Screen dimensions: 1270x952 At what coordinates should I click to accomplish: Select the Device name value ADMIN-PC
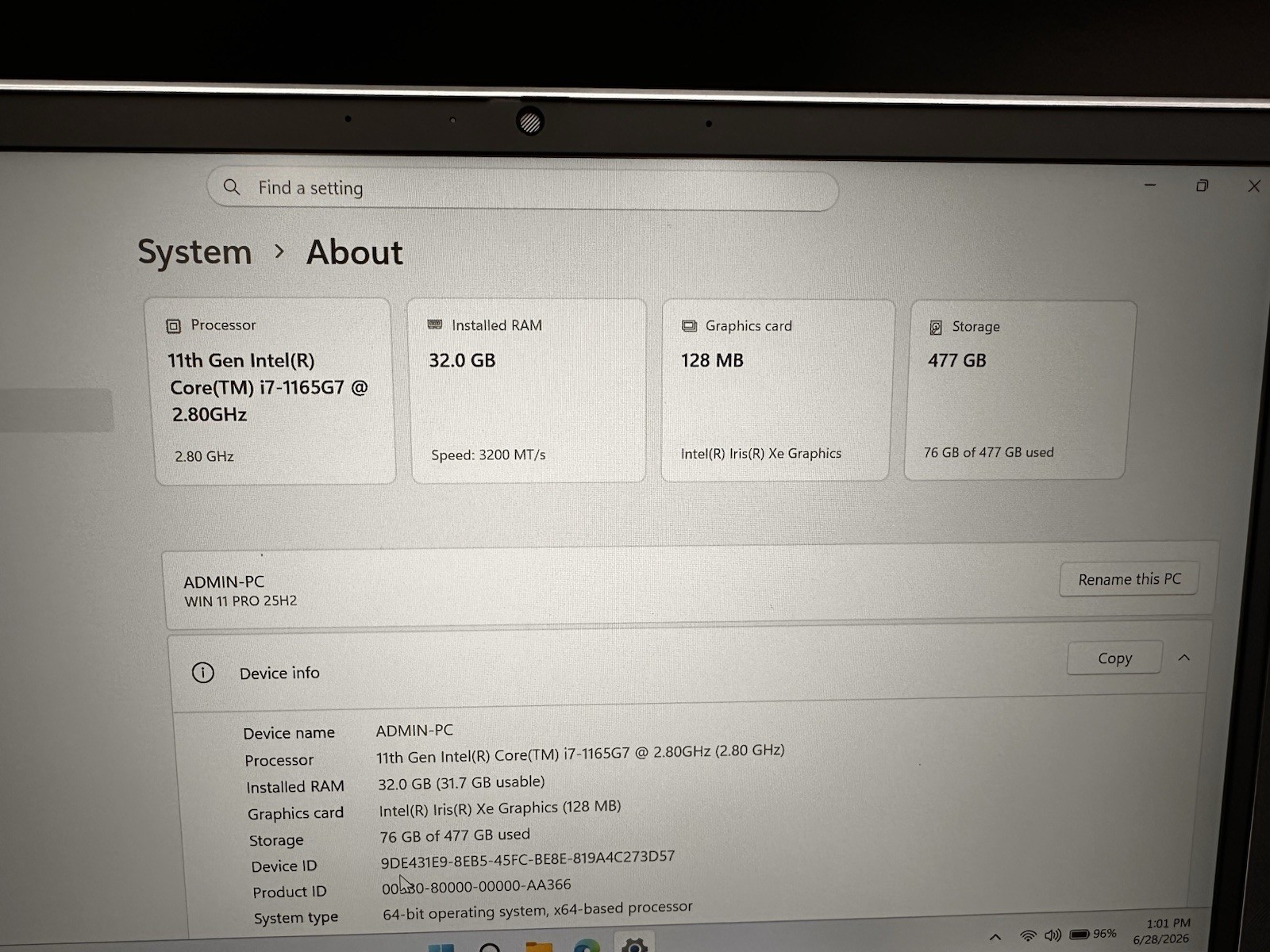(414, 730)
